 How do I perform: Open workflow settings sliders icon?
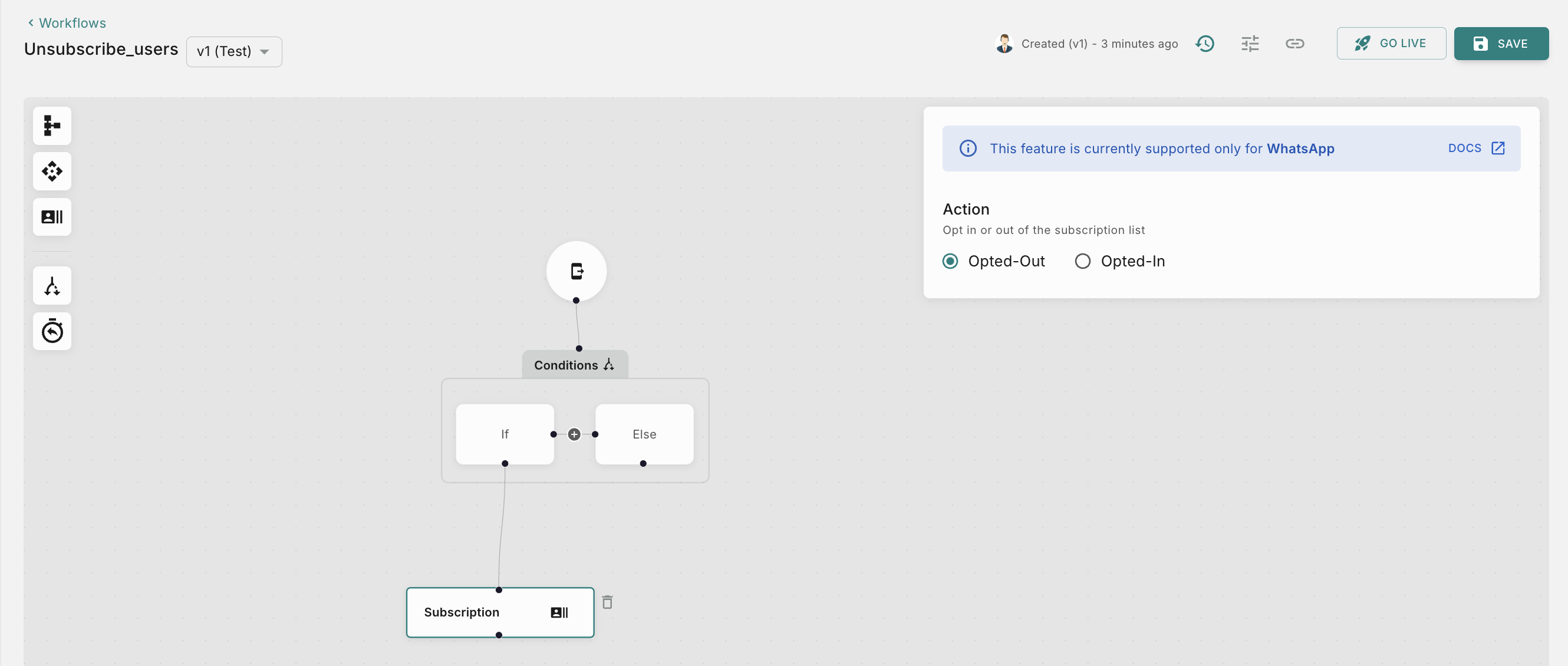(x=1250, y=44)
